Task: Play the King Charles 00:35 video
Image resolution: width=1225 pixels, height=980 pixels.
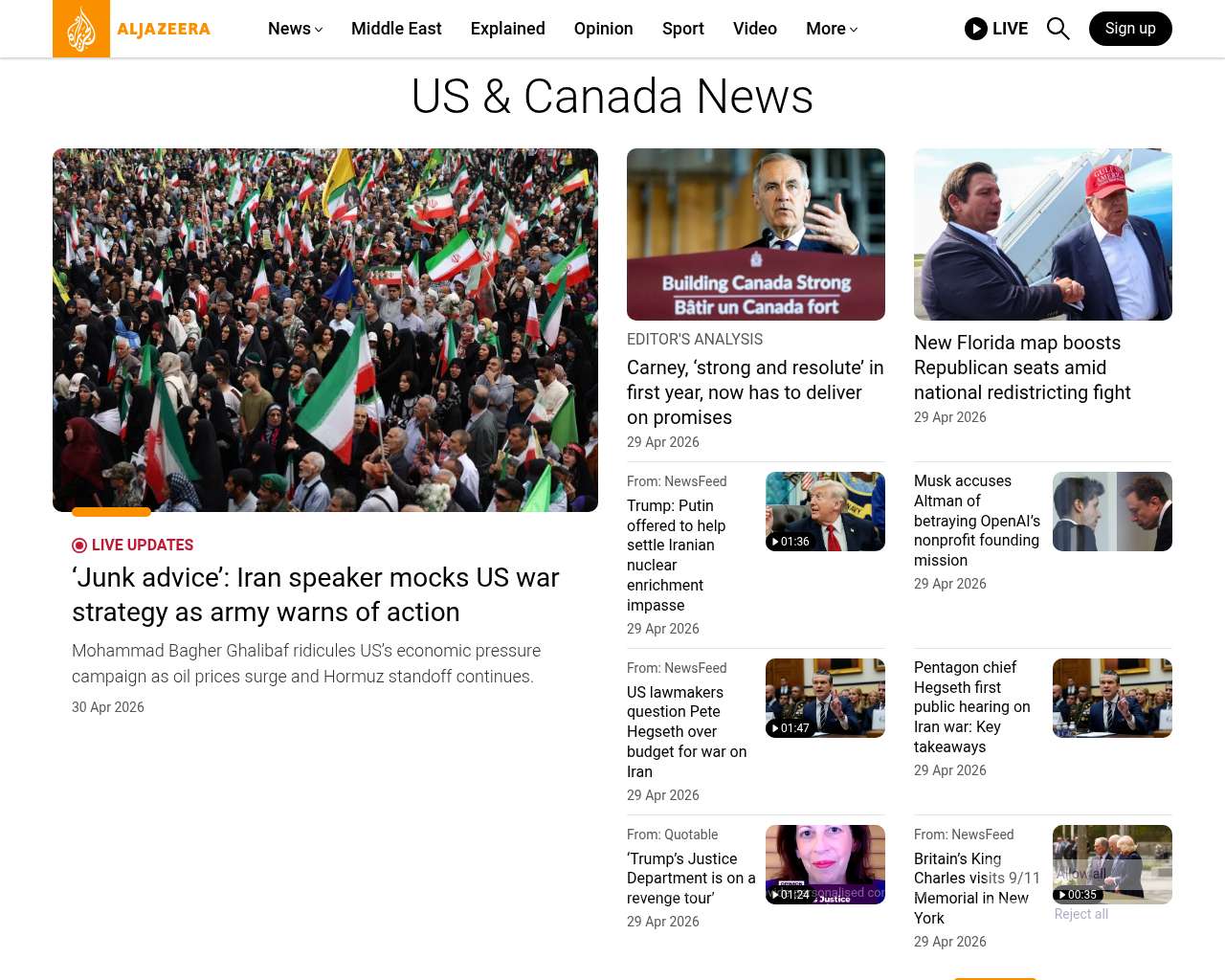Action: click(1111, 864)
